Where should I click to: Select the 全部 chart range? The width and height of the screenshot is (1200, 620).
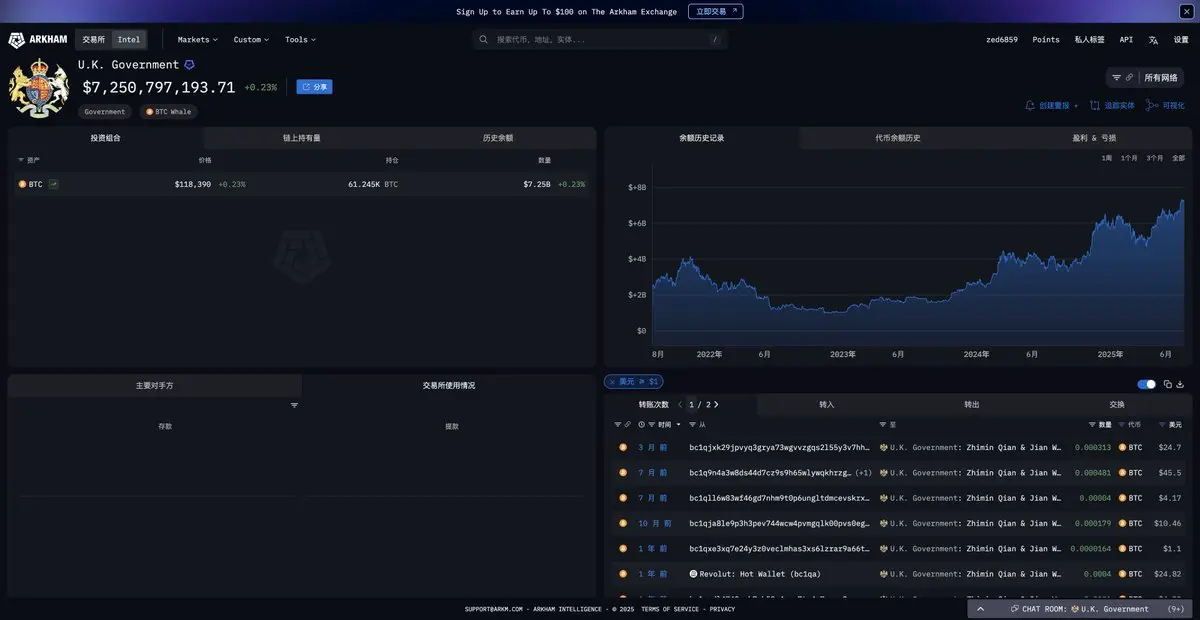tap(1178, 158)
